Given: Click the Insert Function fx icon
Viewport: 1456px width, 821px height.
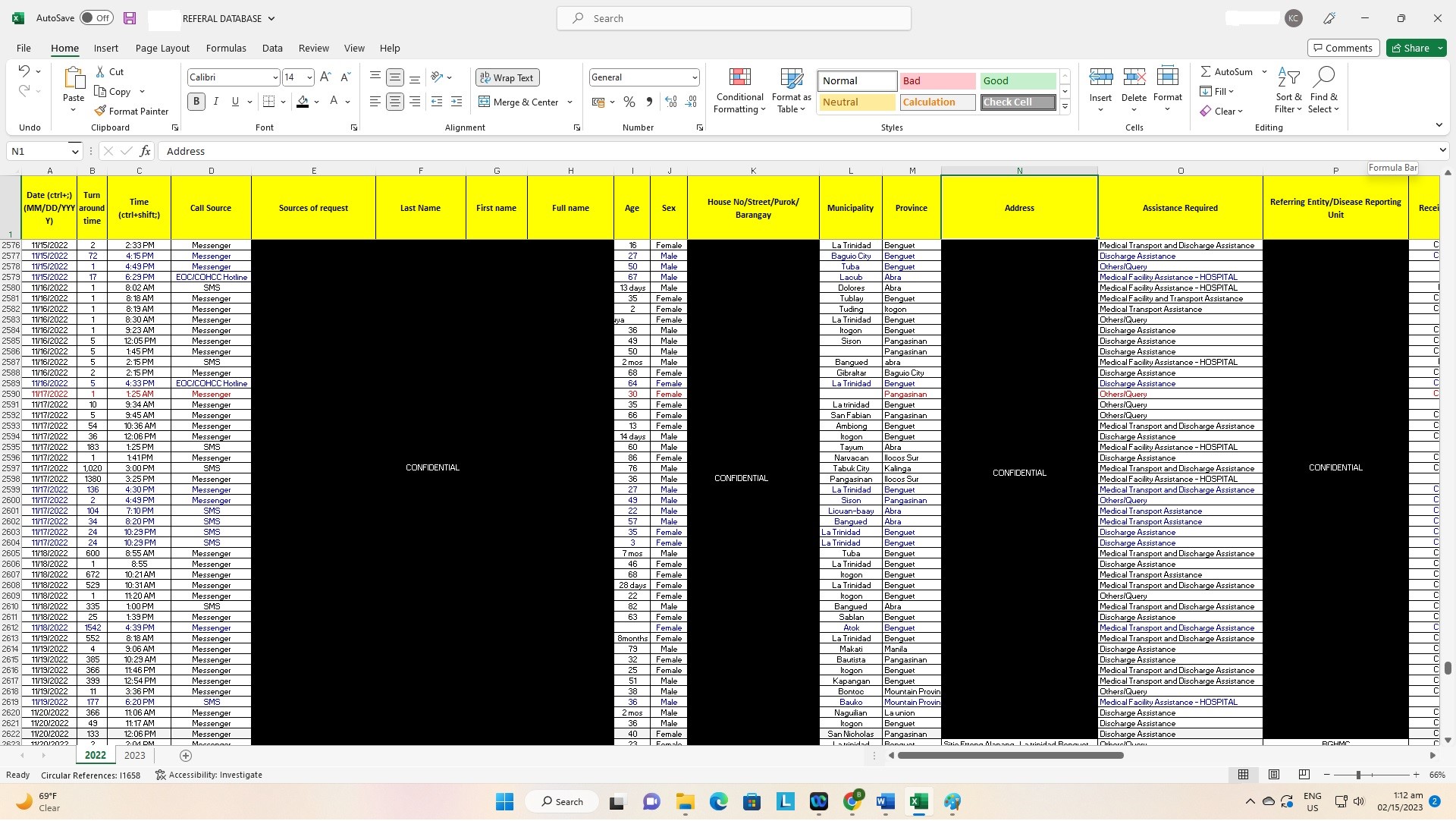Looking at the screenshot, I should pyautogui.click(x=145, y=152).
